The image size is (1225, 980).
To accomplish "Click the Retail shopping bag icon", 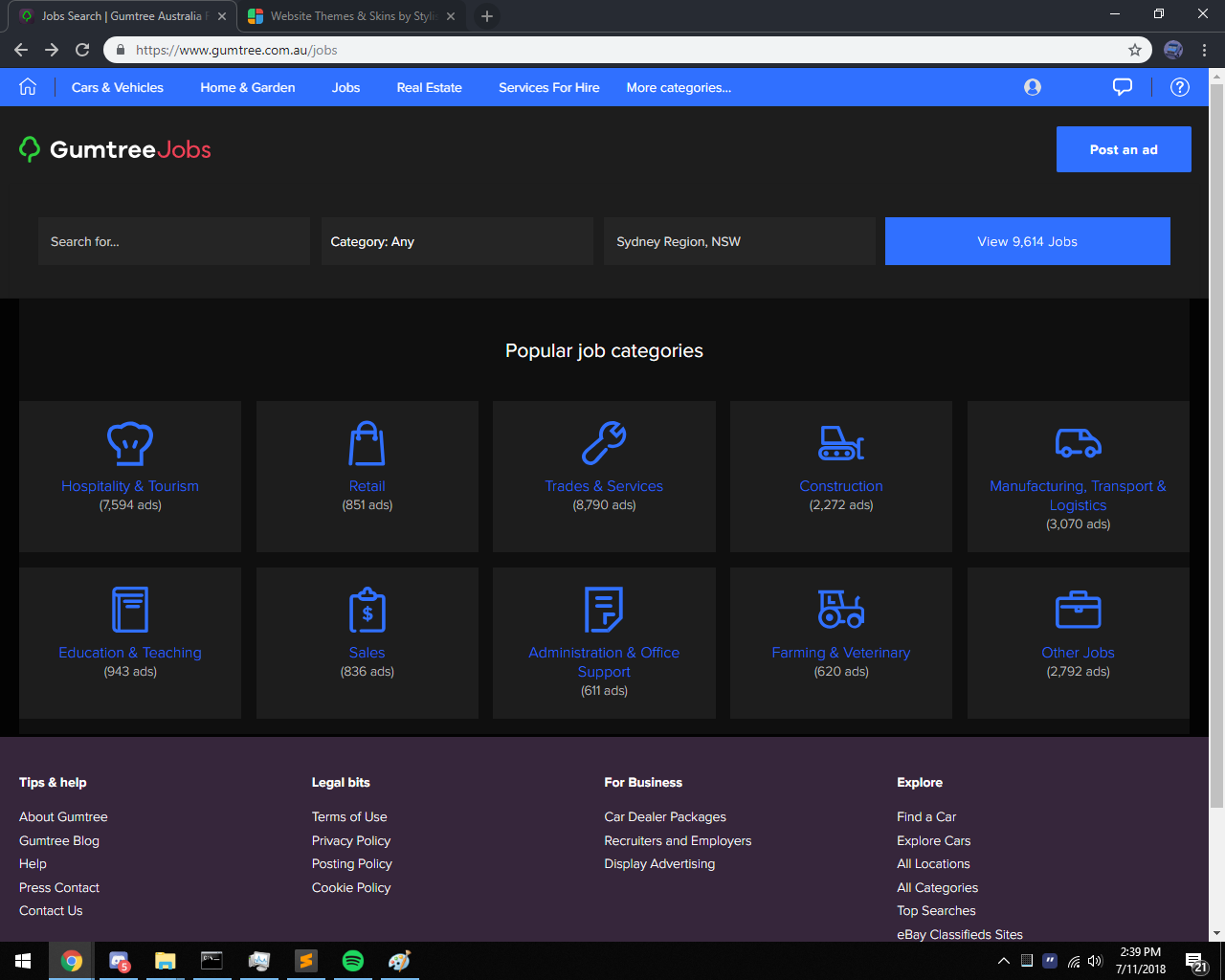I will coord(367,443).
